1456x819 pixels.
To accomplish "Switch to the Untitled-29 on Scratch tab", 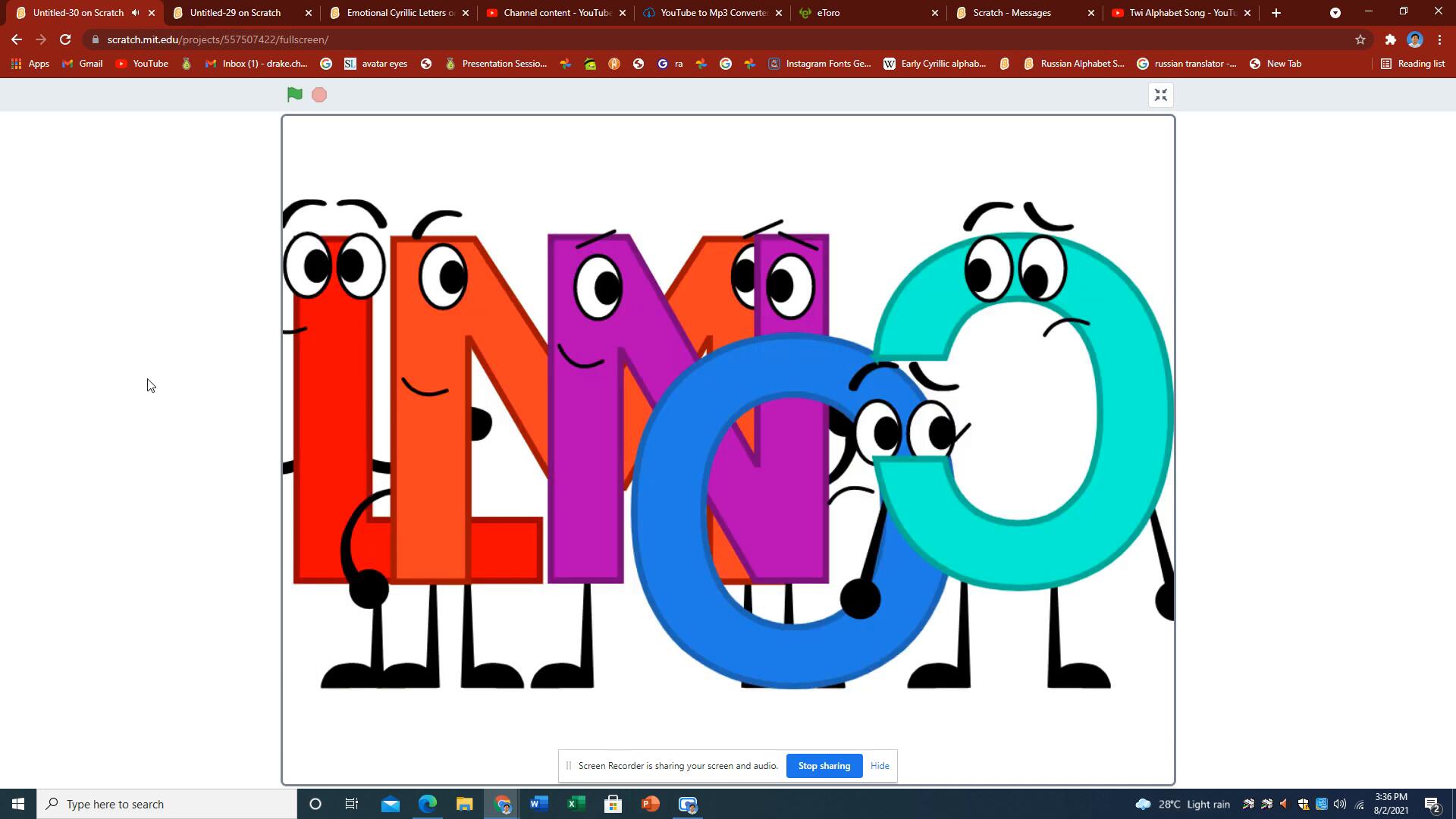I will pyautogui.click(x=235, y=13).
